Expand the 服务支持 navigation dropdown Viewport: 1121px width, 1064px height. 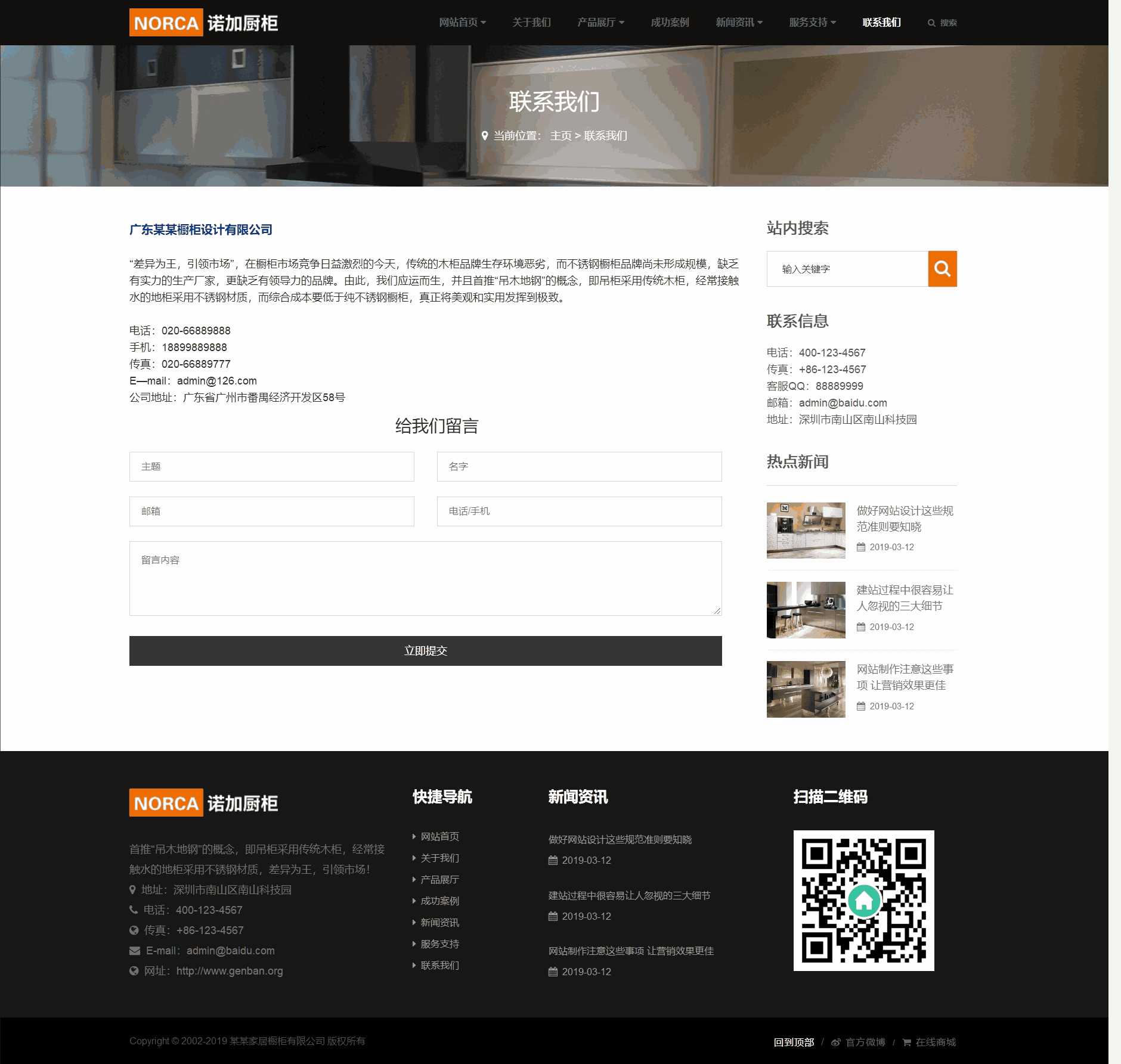(812, 23)
